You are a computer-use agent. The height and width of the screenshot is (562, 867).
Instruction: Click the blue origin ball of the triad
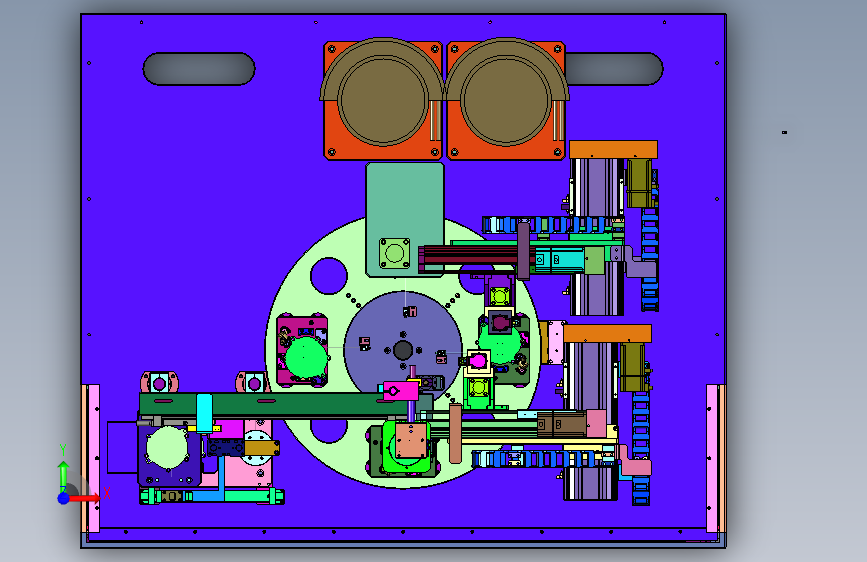pos(64,498)
